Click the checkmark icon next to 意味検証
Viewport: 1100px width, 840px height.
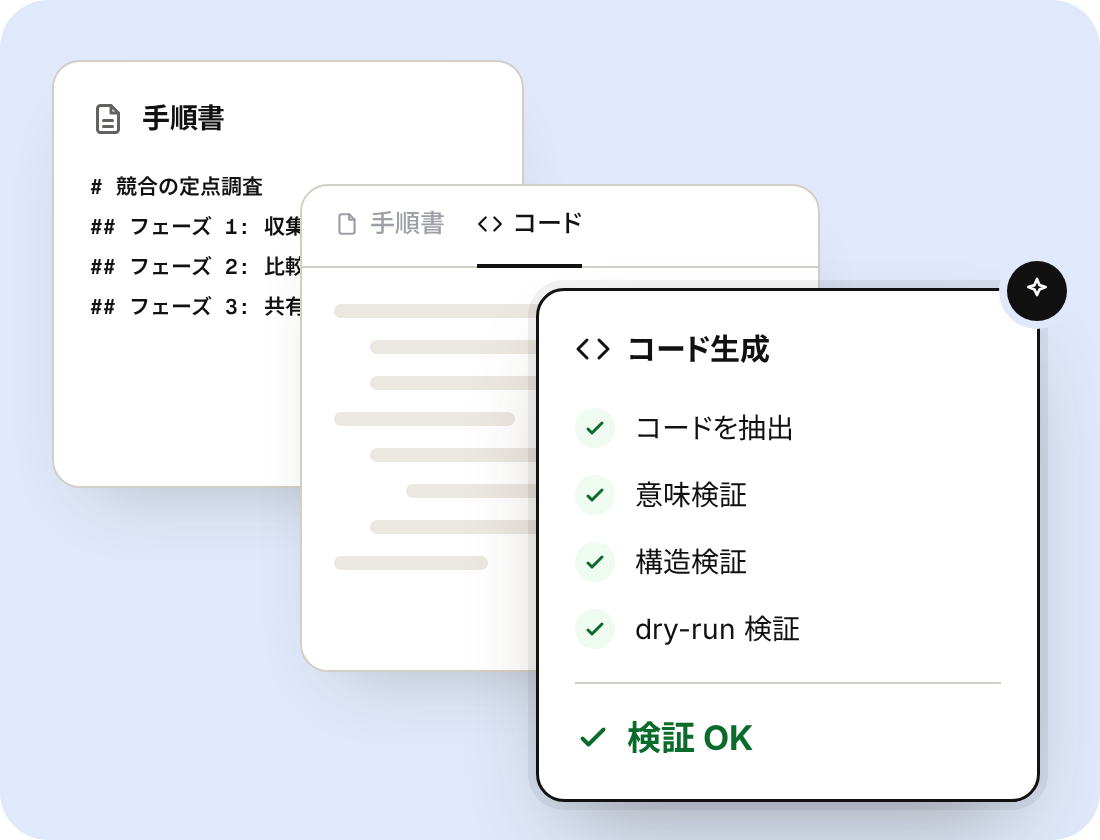pyautogui.click(x=595, y=495)
